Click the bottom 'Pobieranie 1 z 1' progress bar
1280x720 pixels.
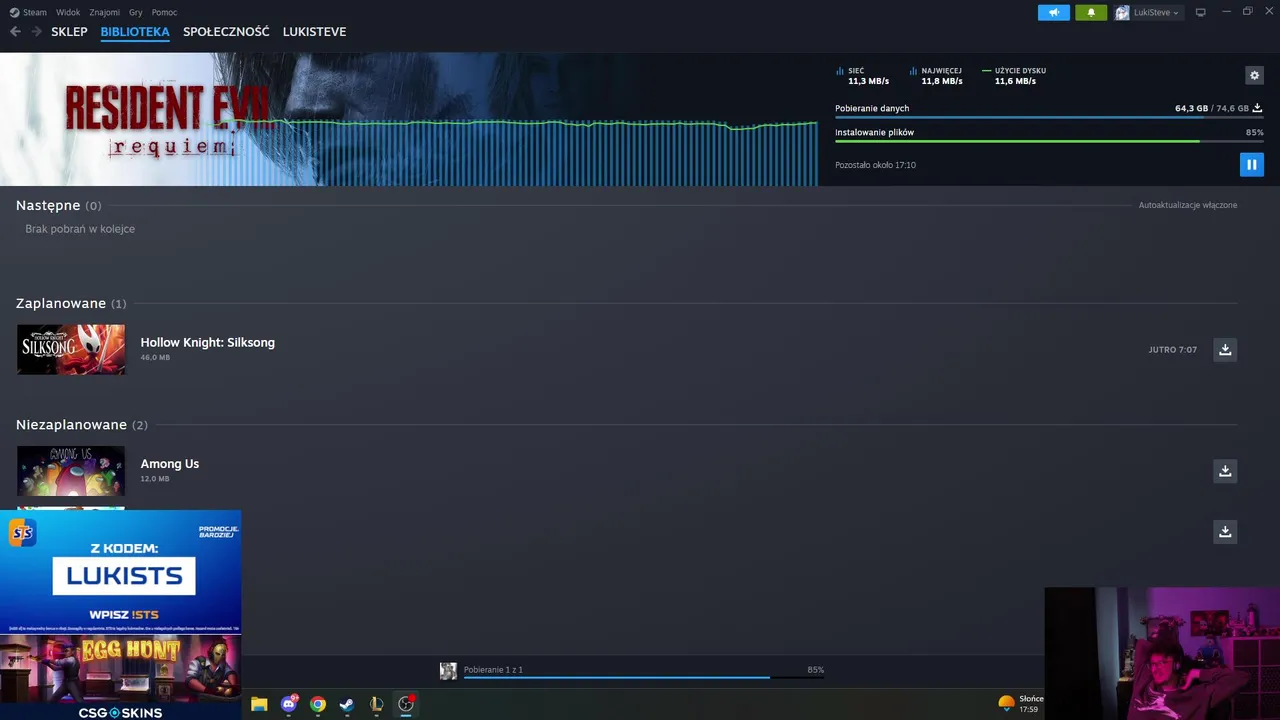coord(644,677)
